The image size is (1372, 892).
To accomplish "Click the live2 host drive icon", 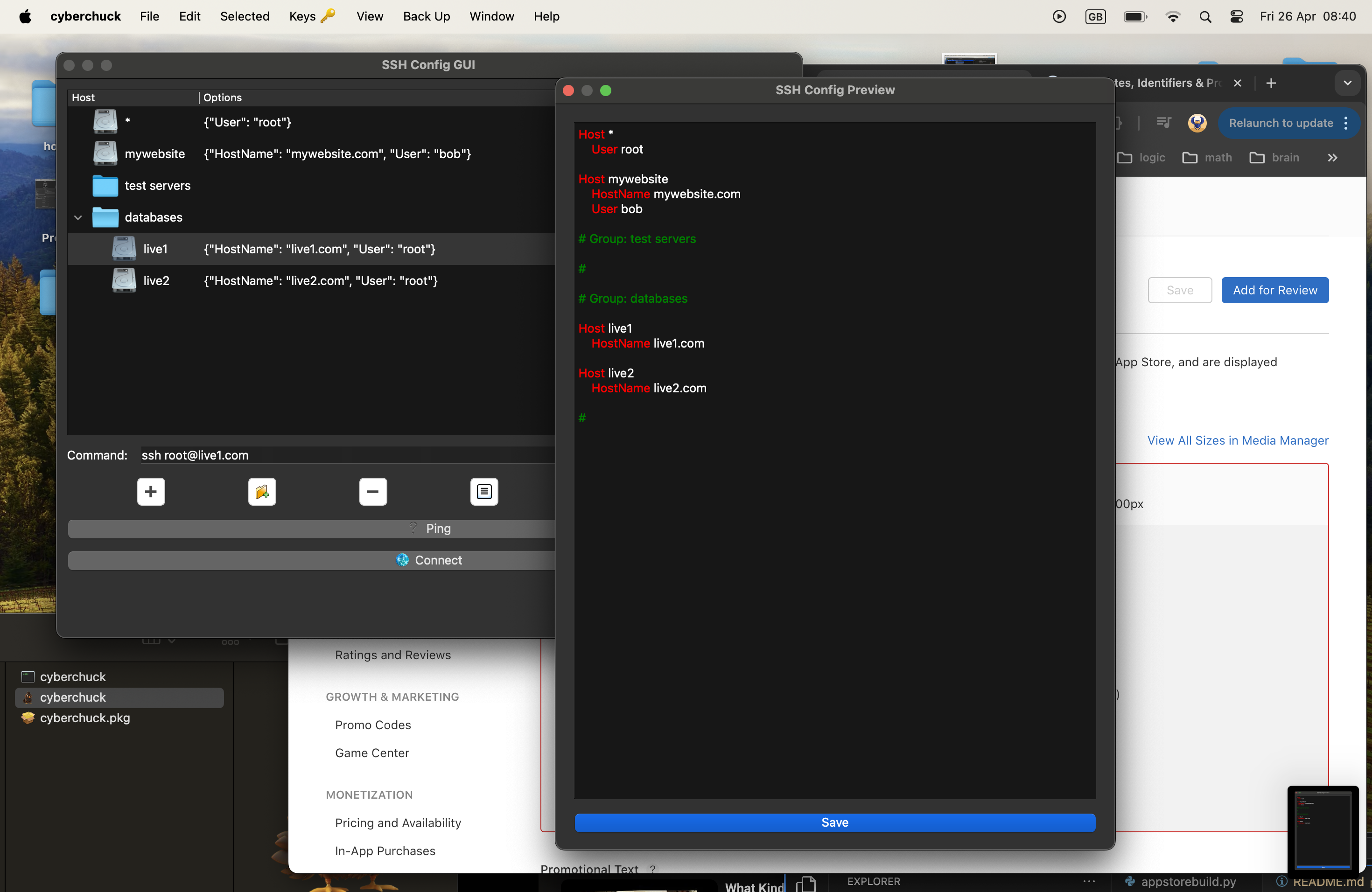I will [x=124, y=280].
